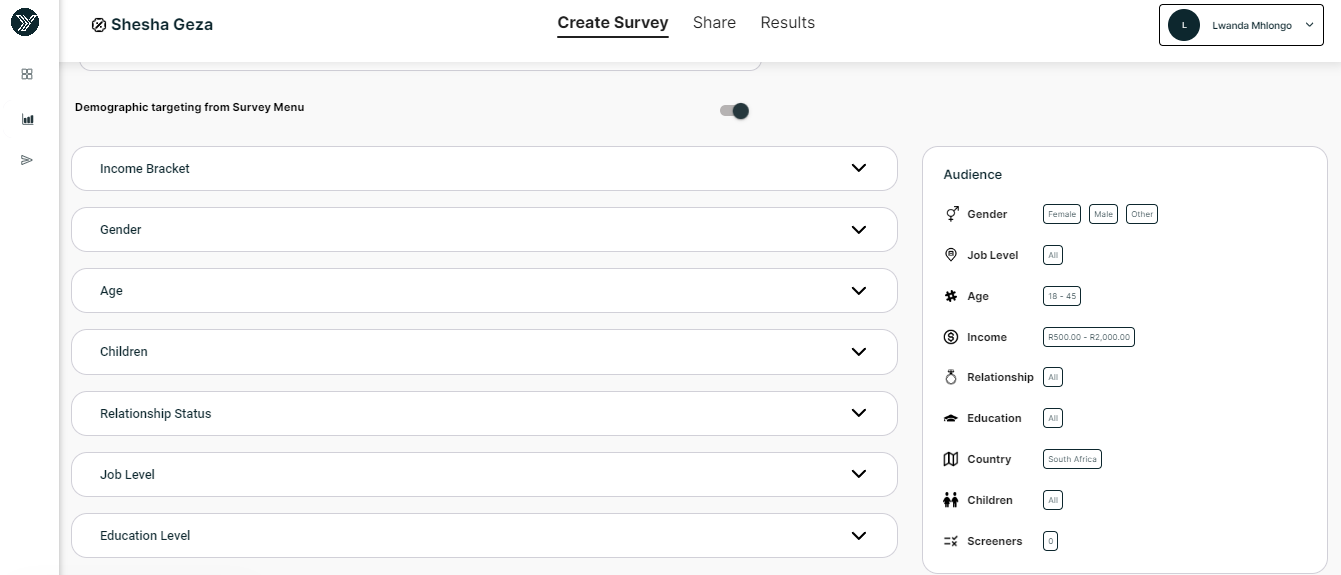Screen dimensions: 1341x575
Task: Click the Relationship ring icon
Action: tap(951, 377)
